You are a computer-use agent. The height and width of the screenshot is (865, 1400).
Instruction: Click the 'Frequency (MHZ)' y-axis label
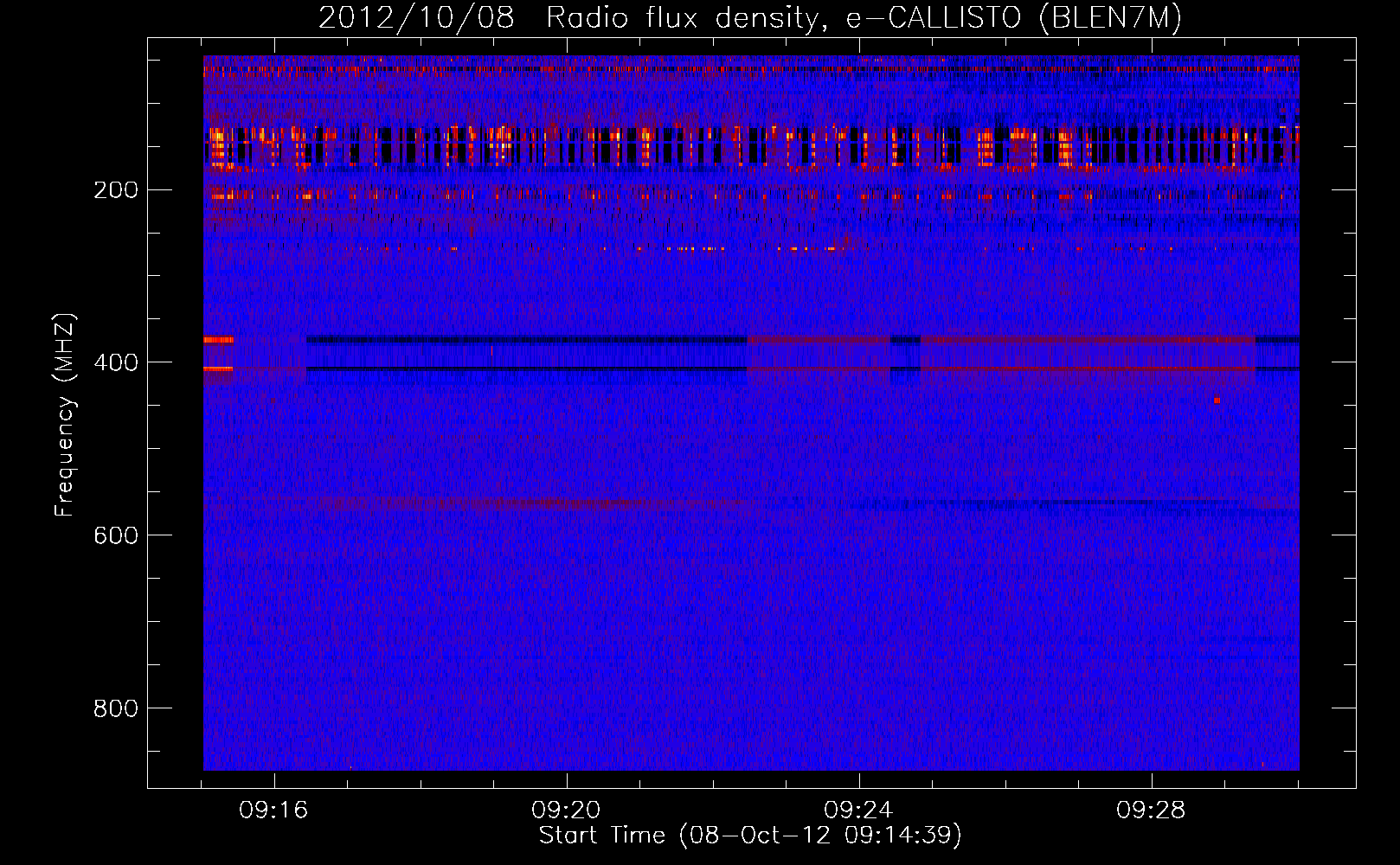[x=65, y=415]
